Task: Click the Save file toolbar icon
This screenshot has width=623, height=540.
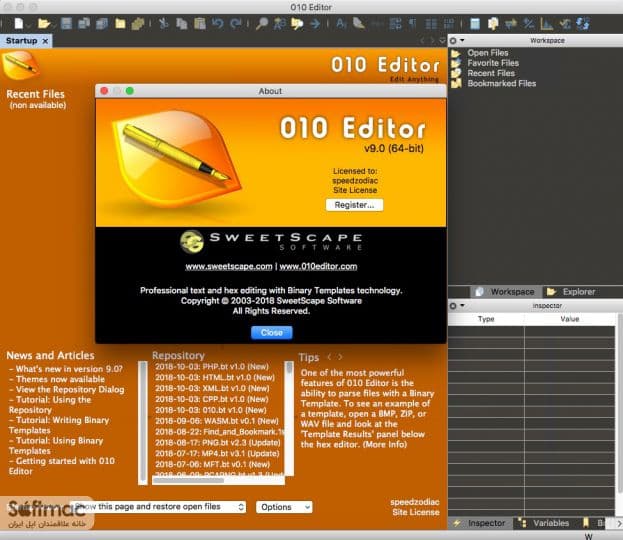Action: click(66, 23)
